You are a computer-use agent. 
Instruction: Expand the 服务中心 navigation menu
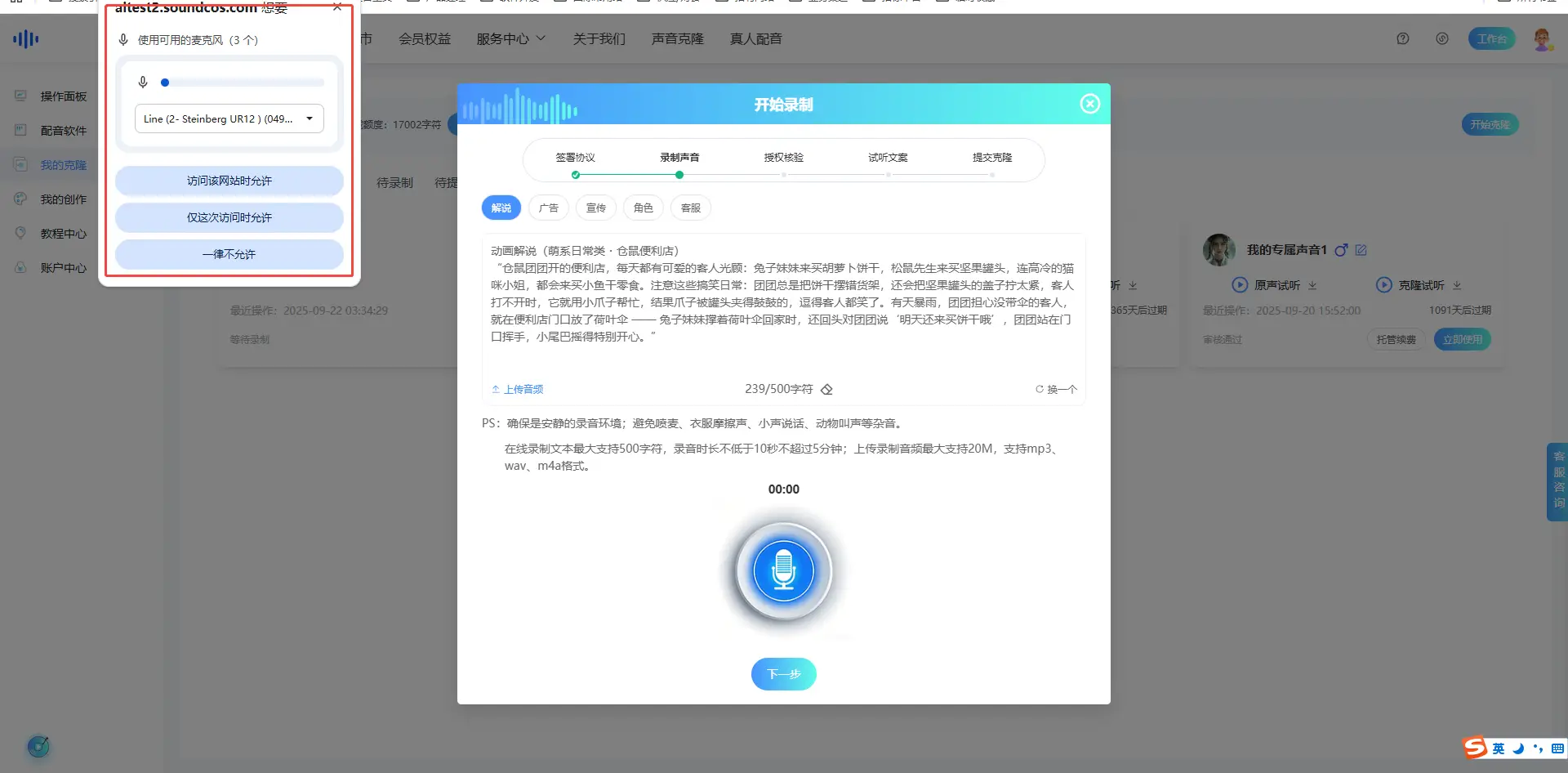[510, 38]
